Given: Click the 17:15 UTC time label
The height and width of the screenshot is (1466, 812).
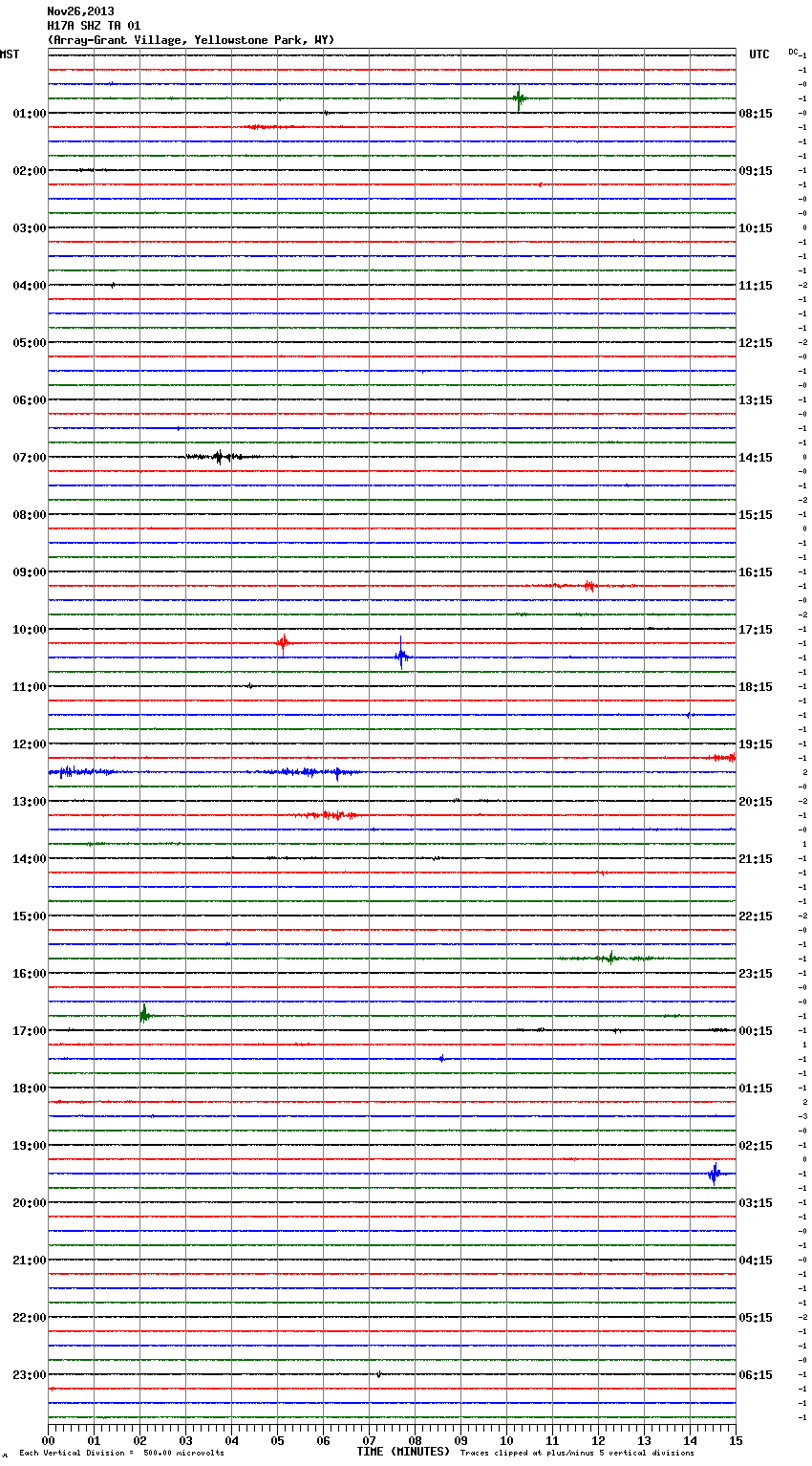Looking at the screenshot, I should point(756,630).
